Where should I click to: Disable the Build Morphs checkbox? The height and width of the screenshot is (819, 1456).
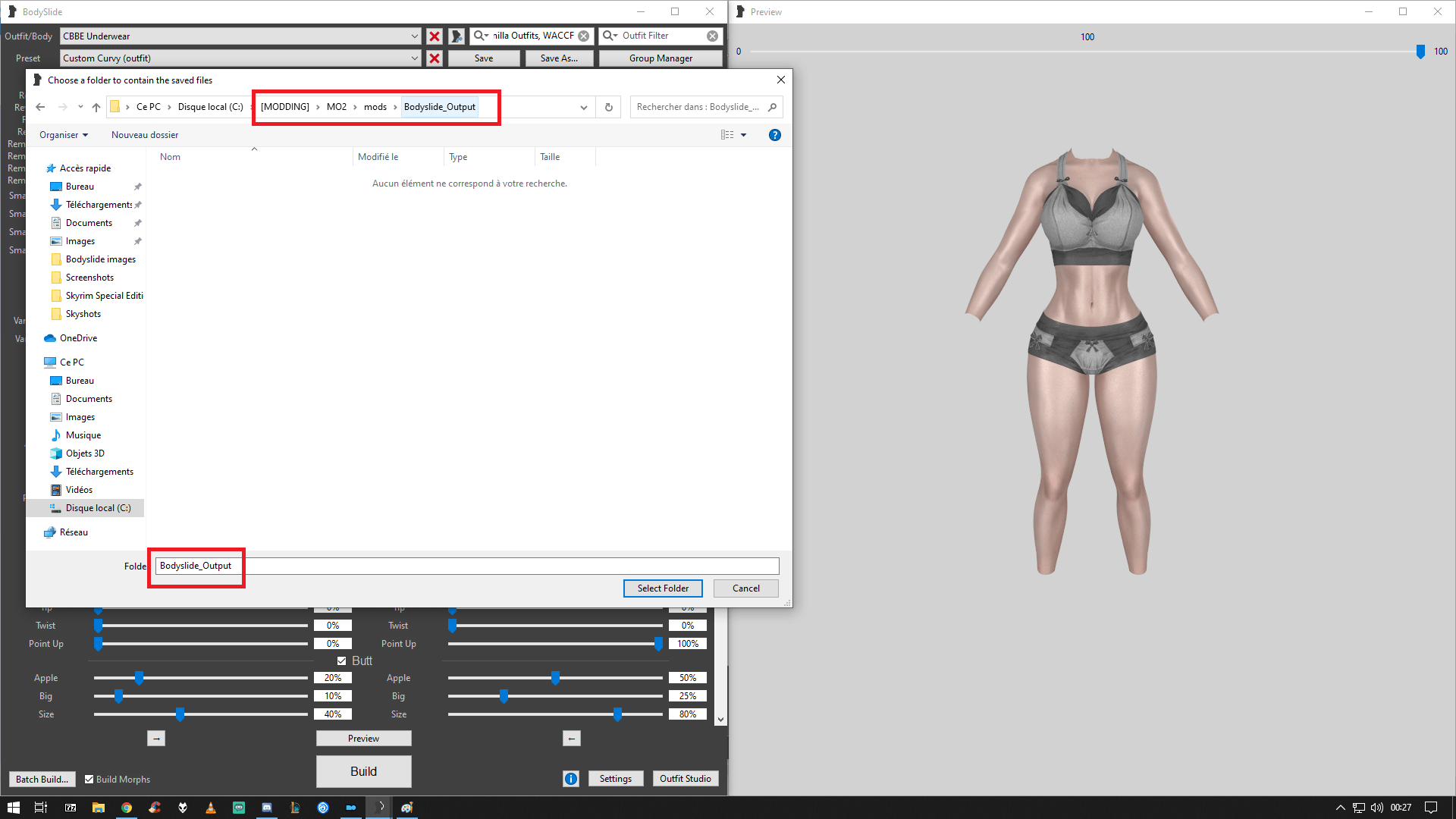pyautogui.click(x=89, y=779)
